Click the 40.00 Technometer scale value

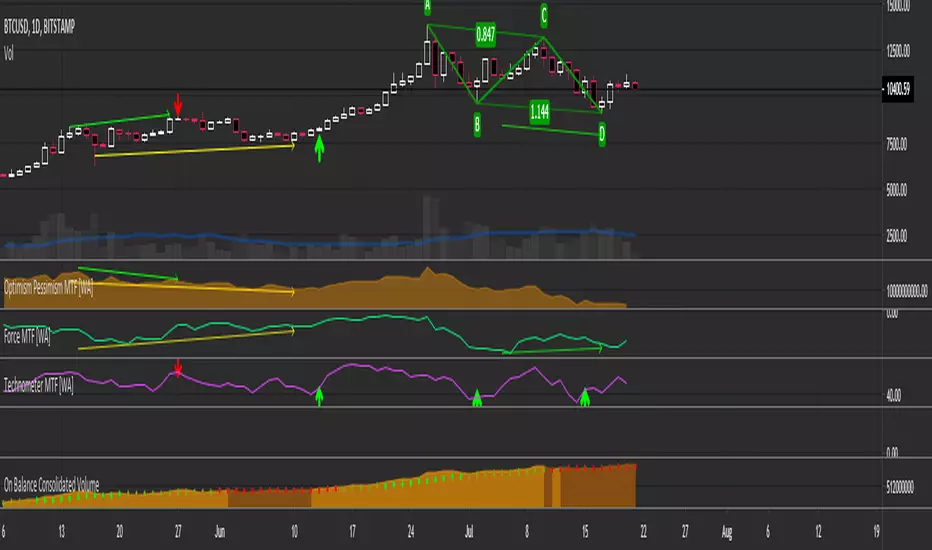coord(893,395)
